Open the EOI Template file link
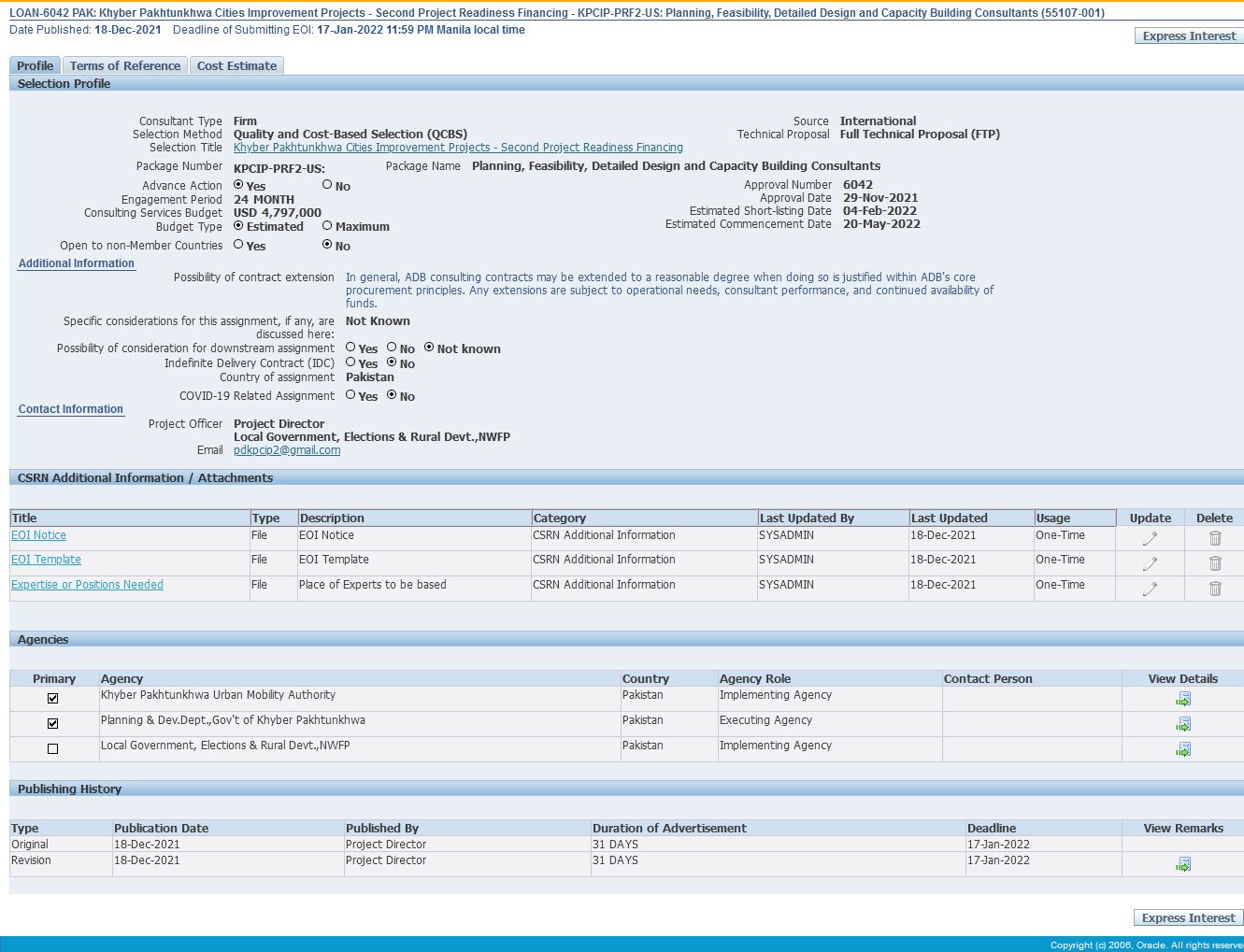The width and height of the screenshot is (1244, 952). pyautogui.click(x=46, y=560)
